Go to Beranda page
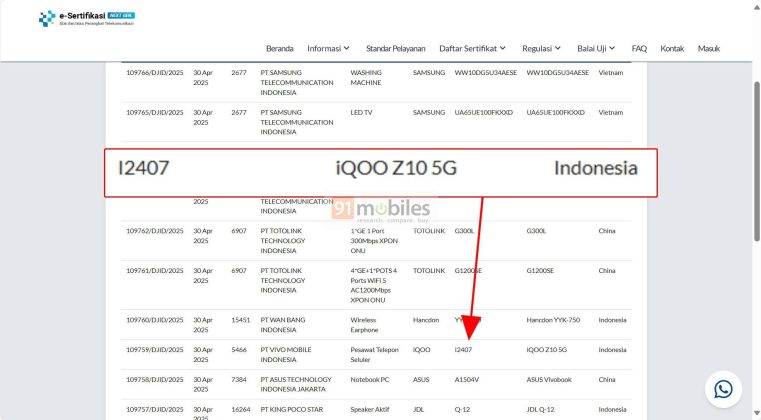761x420 pixels. pos(280,49)
